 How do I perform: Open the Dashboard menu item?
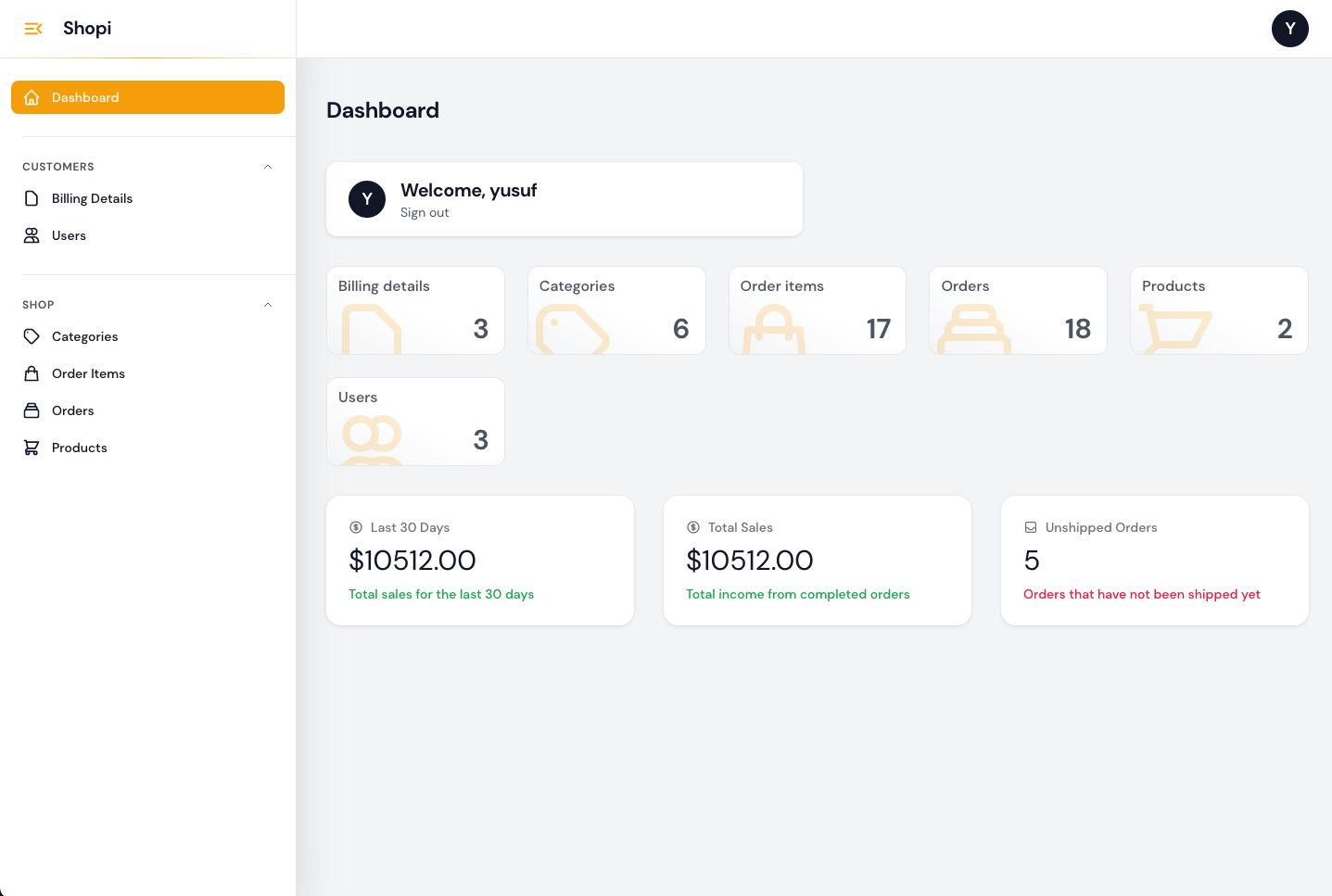[148, 97]
